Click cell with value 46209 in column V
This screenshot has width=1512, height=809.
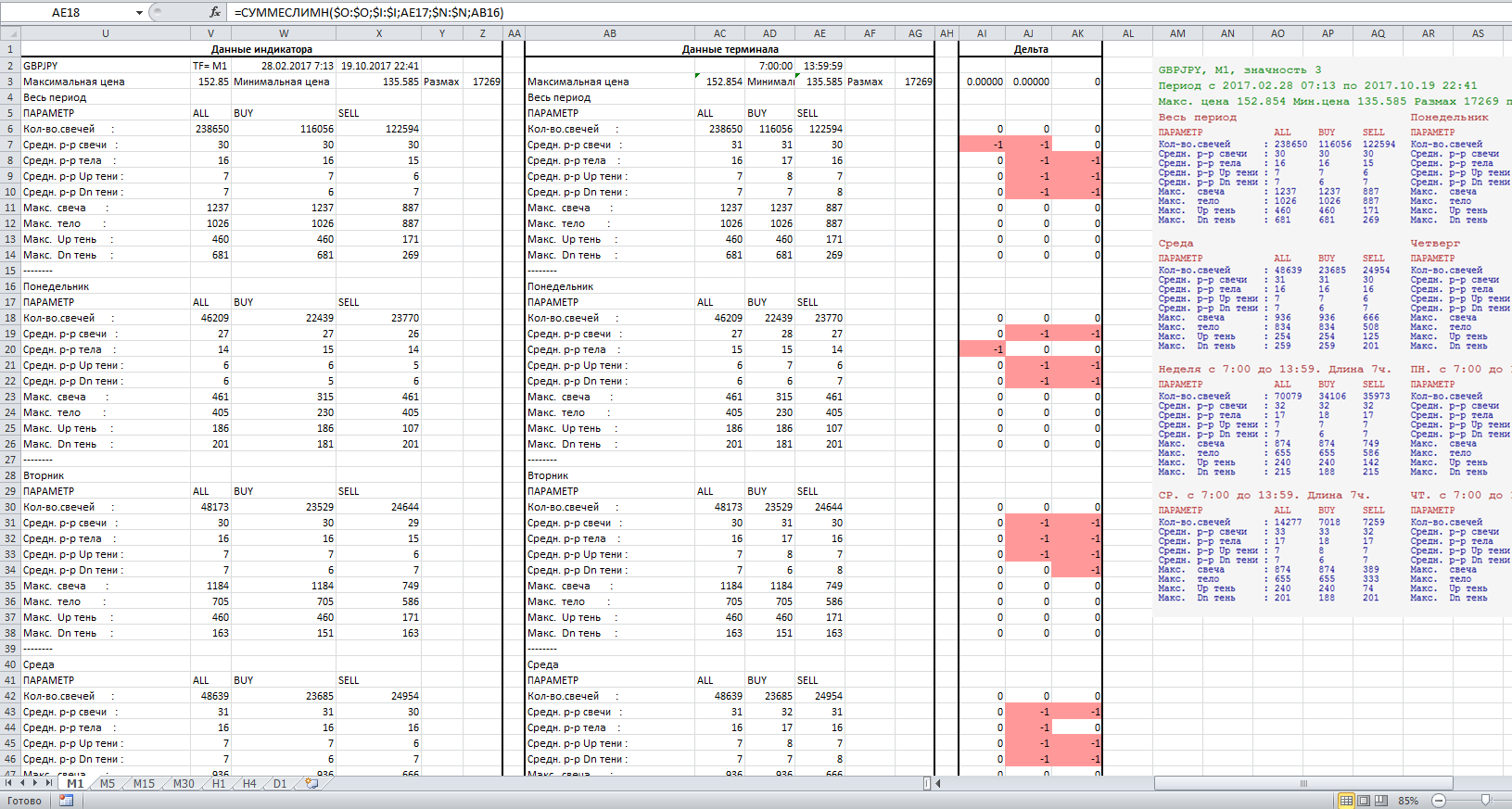click(x=210, y=318)
